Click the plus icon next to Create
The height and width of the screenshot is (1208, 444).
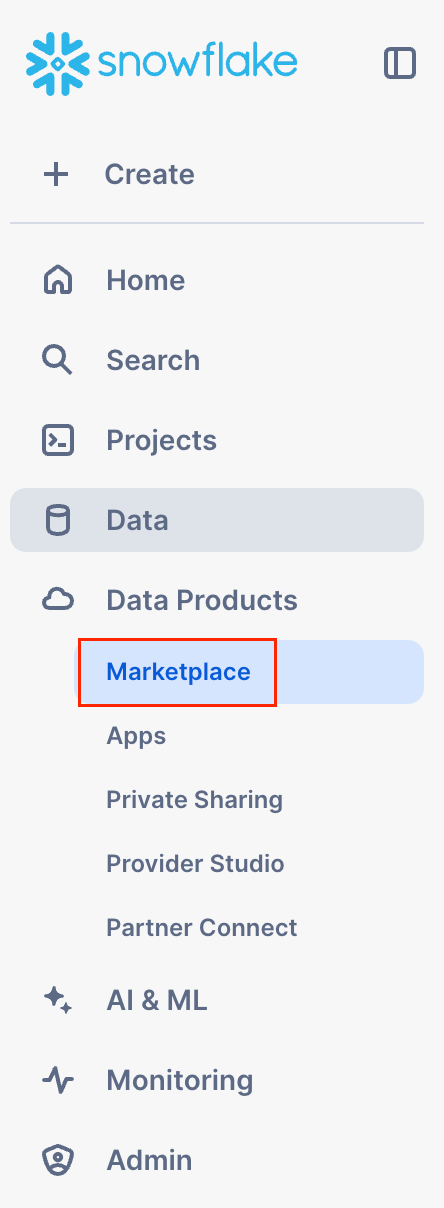tap(56, 174)
